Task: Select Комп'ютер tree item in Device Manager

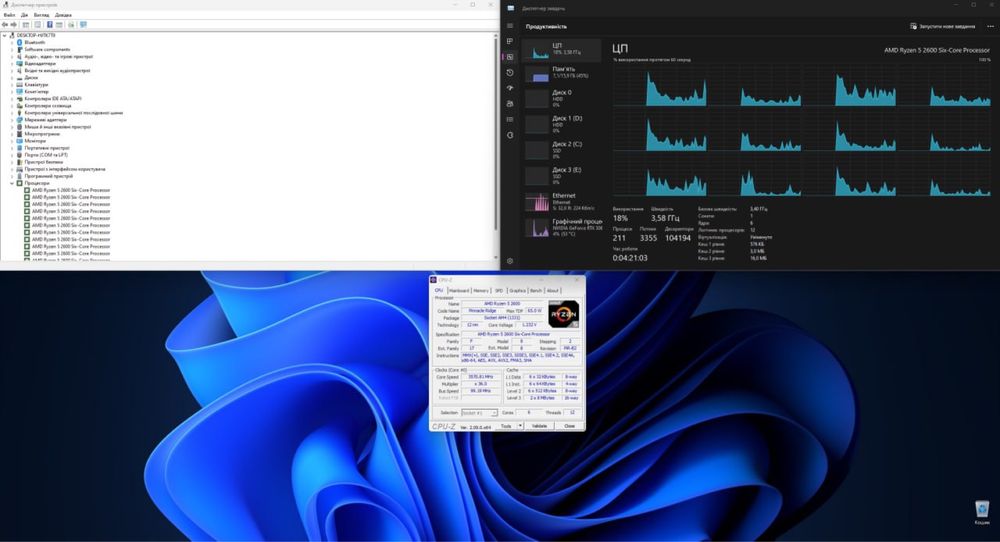Action: coord(36,91)
